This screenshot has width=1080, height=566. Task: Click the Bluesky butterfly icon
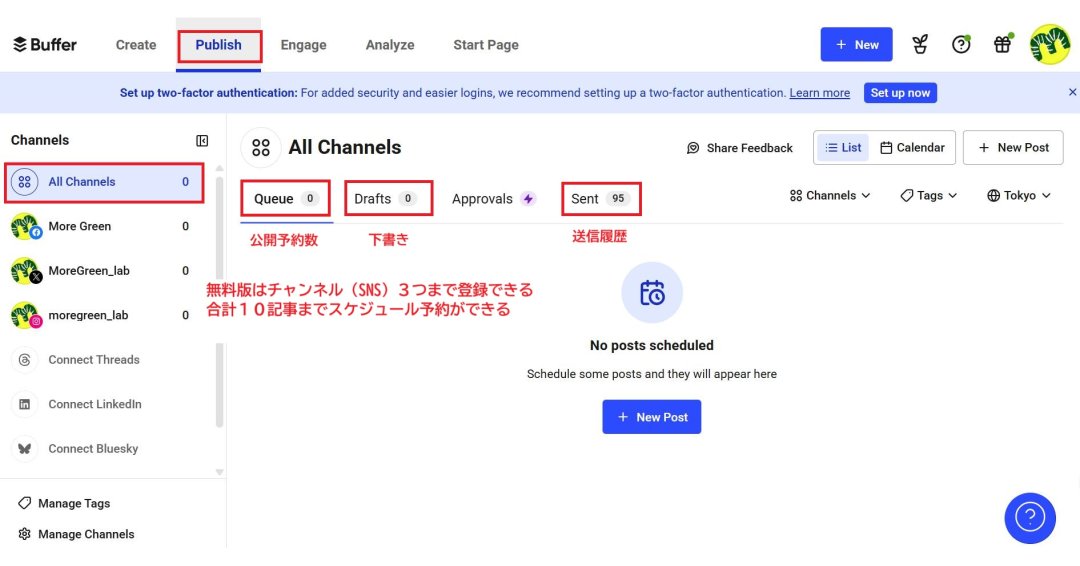pyautogui.click(x=25, y=449)
